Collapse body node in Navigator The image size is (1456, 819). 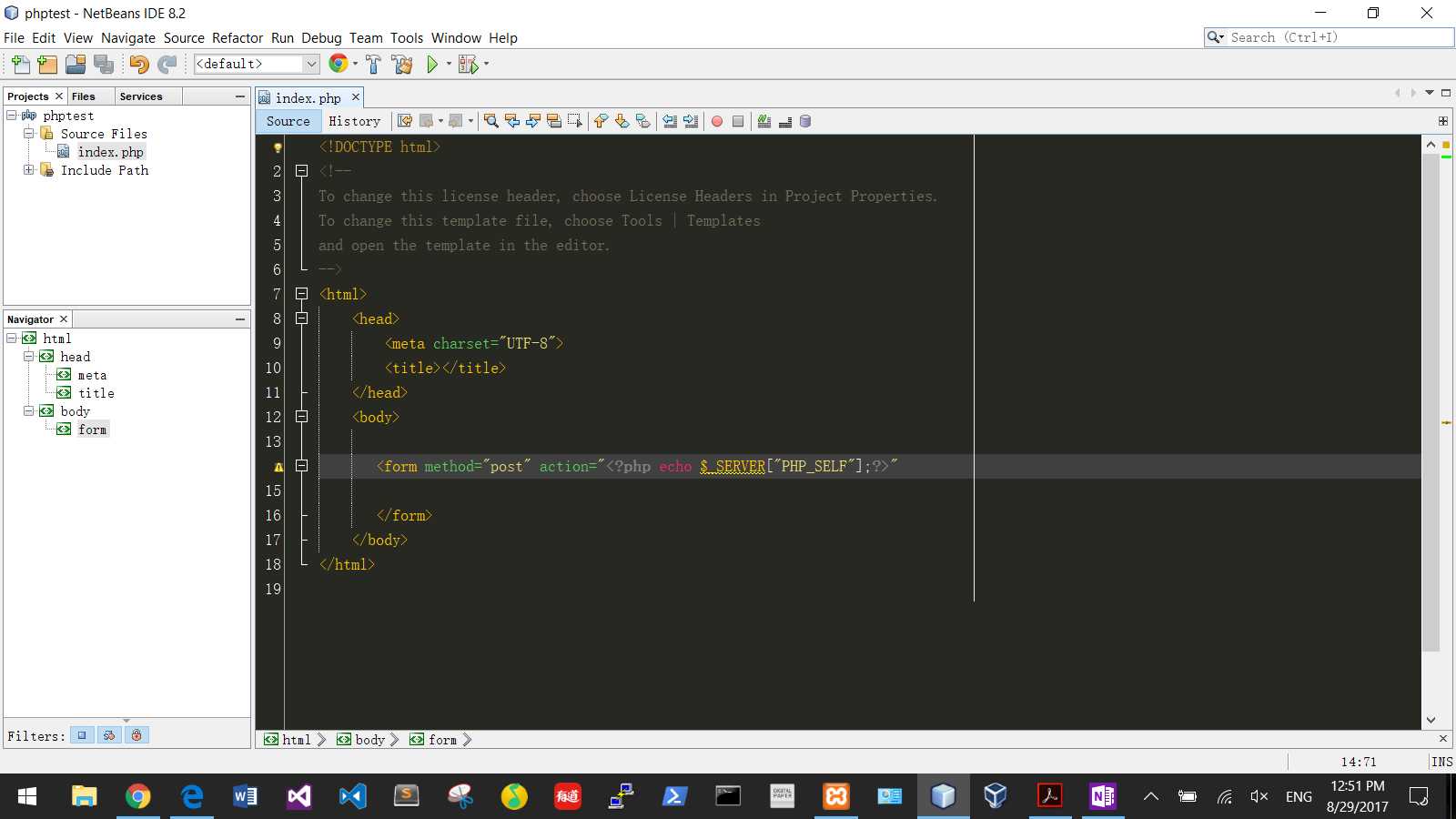[x=28, y=410]
